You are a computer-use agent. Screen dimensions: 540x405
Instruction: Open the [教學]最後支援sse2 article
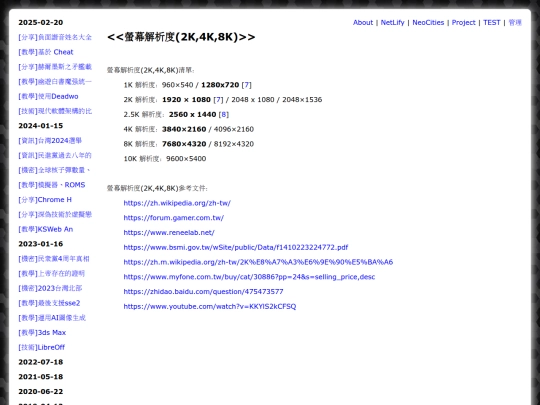(49, 303)
